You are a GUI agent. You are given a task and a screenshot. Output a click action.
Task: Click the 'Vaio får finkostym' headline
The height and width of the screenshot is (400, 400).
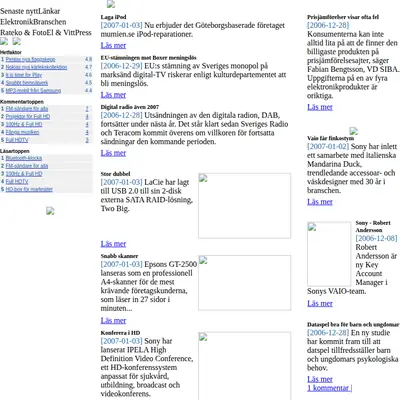[331, 138]
